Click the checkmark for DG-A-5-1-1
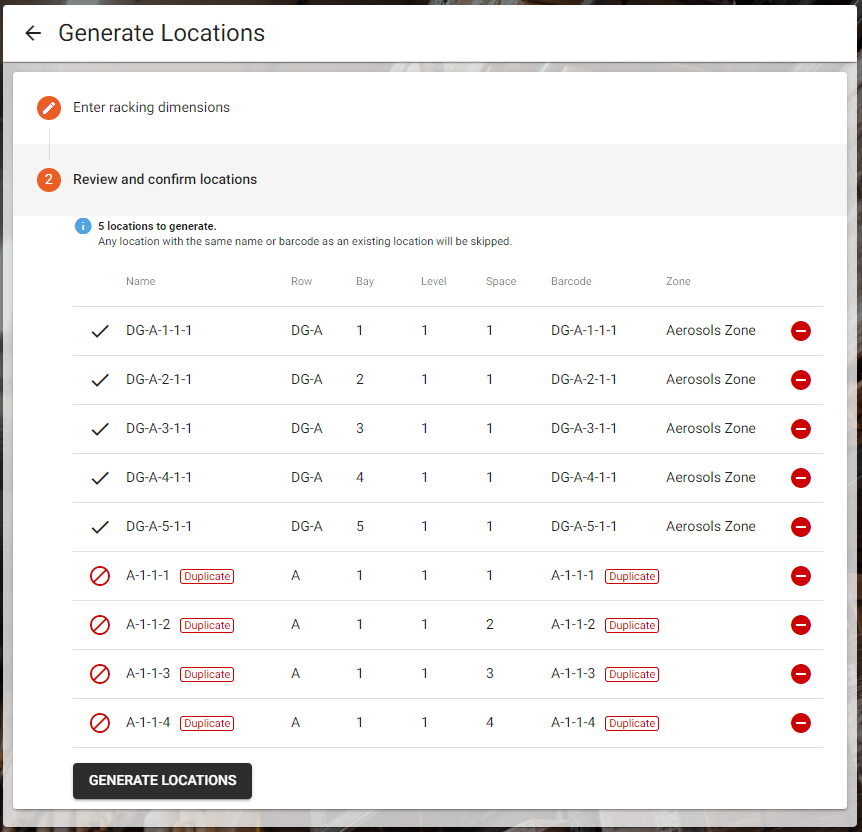 (x=100, y=527)
